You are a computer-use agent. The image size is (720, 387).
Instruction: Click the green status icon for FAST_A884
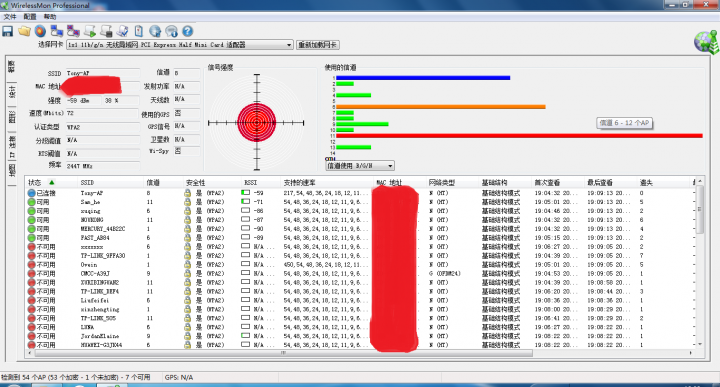(31, 238)
